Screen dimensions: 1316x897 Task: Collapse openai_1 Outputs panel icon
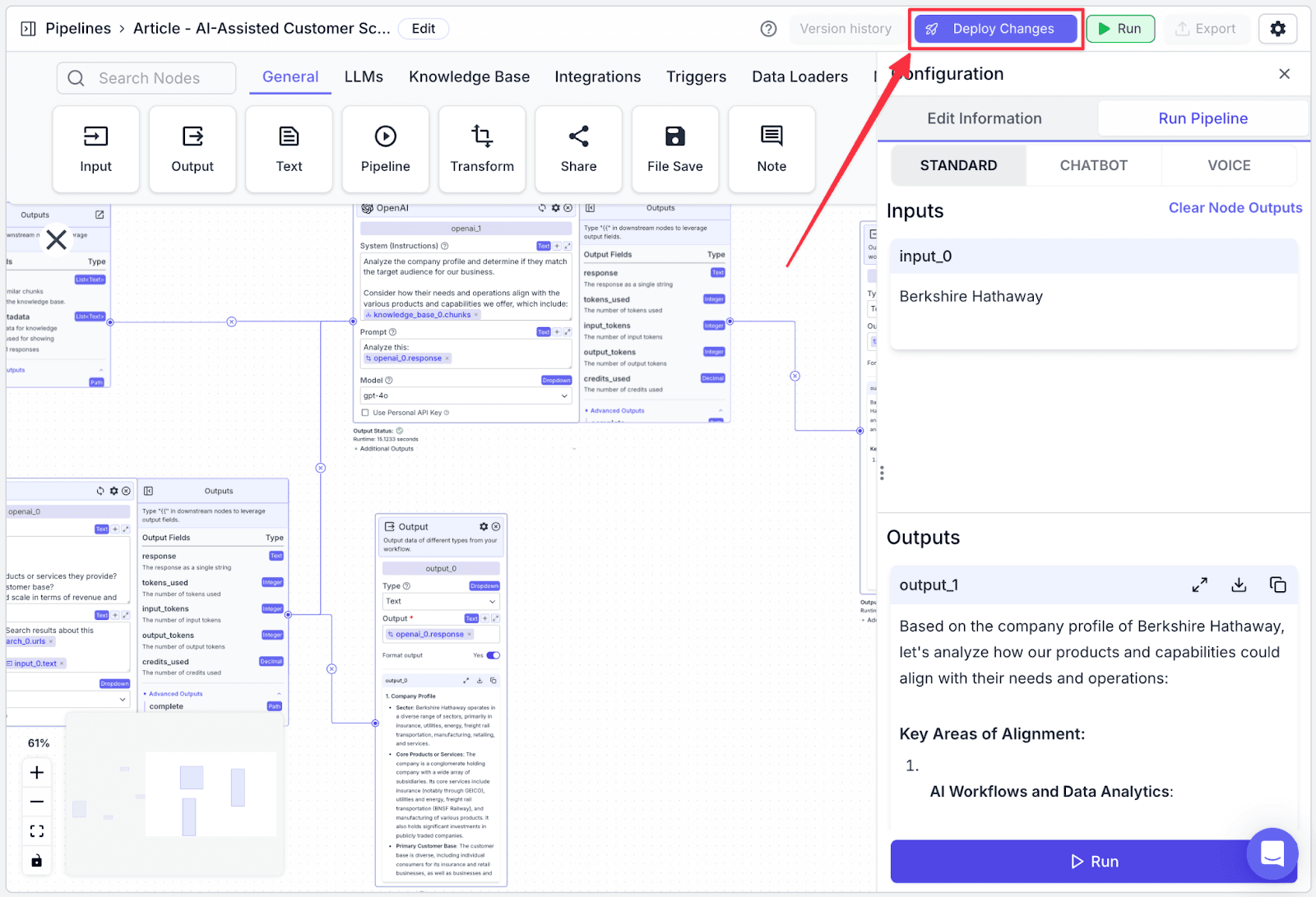point(590,208)
